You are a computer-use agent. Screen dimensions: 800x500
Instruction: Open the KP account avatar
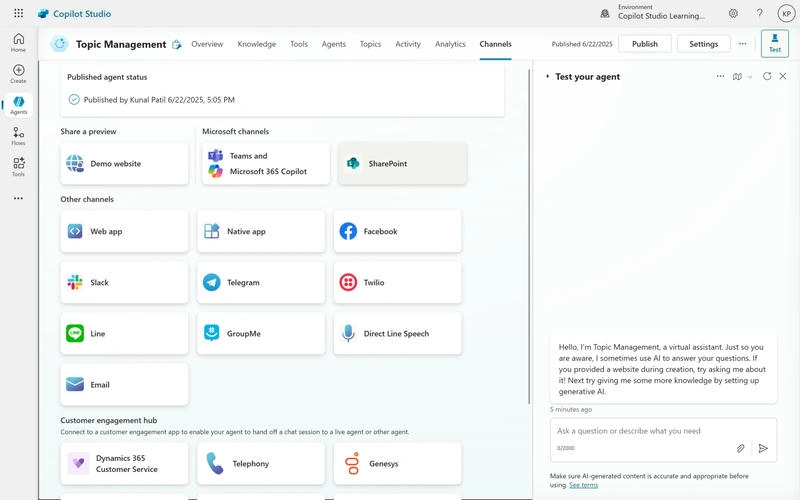coord(786,14)
